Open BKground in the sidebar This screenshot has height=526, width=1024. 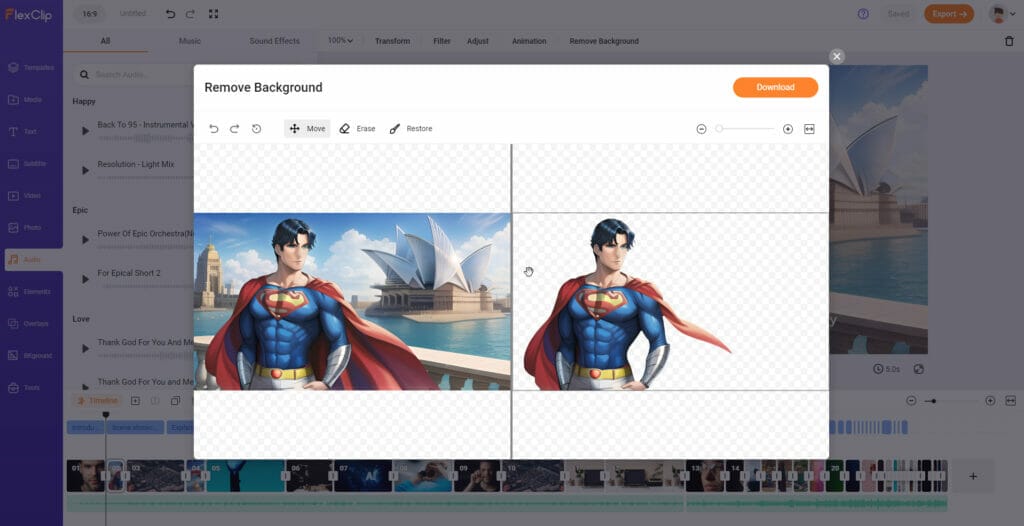pos(31,355)
